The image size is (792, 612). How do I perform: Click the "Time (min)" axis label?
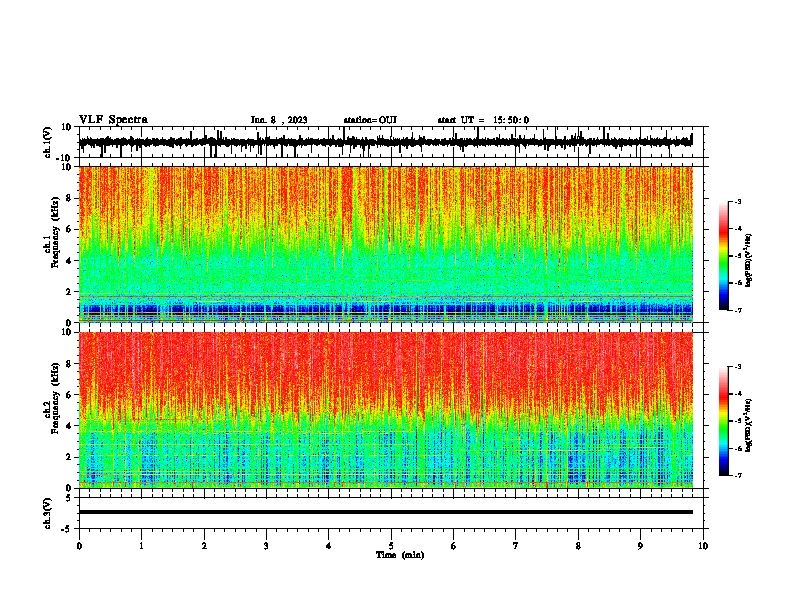(x=400, y=555)
